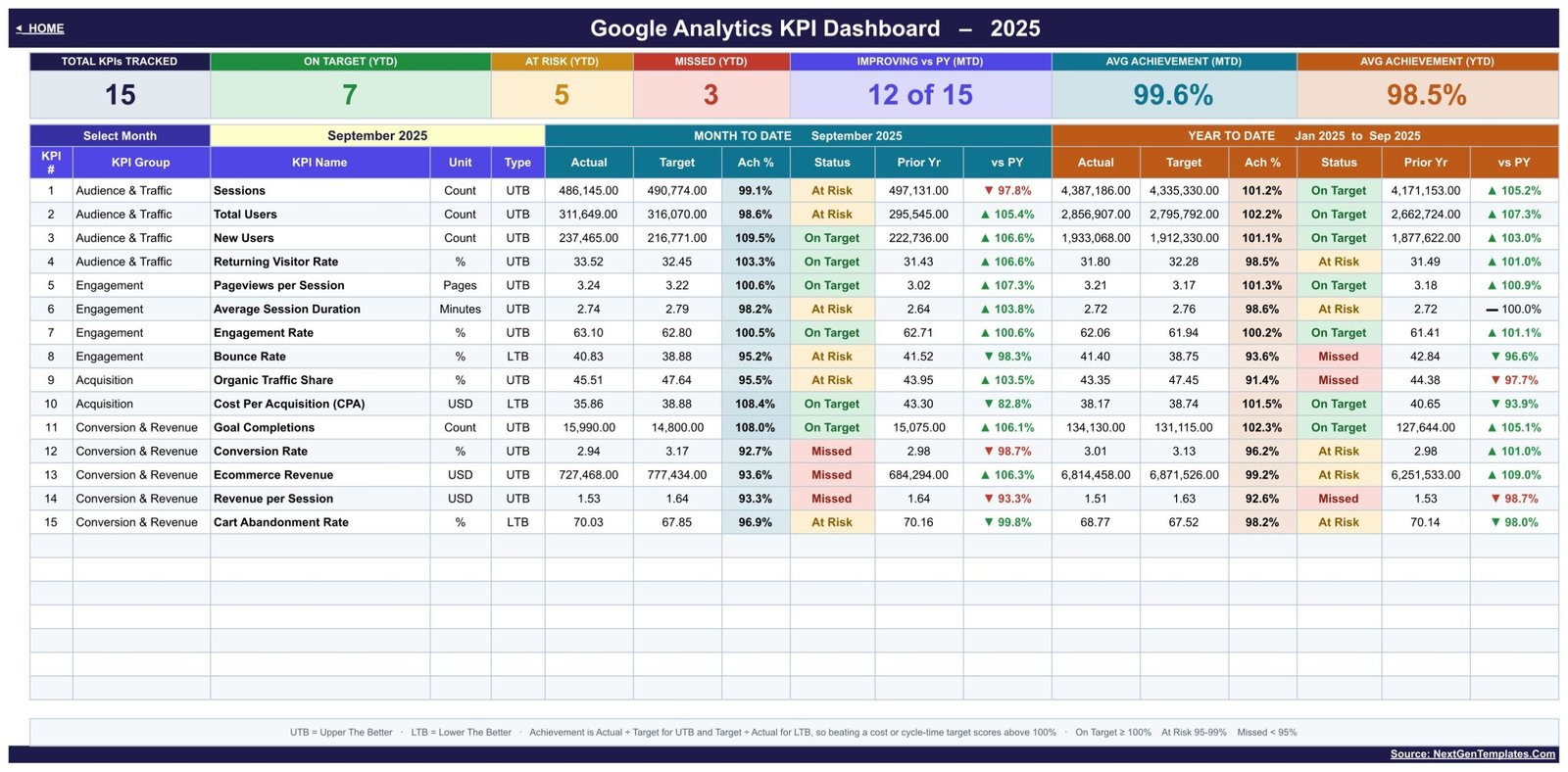
Task: Click the Ecommerce Revenue KPI name
Action: tap(273, 475)
